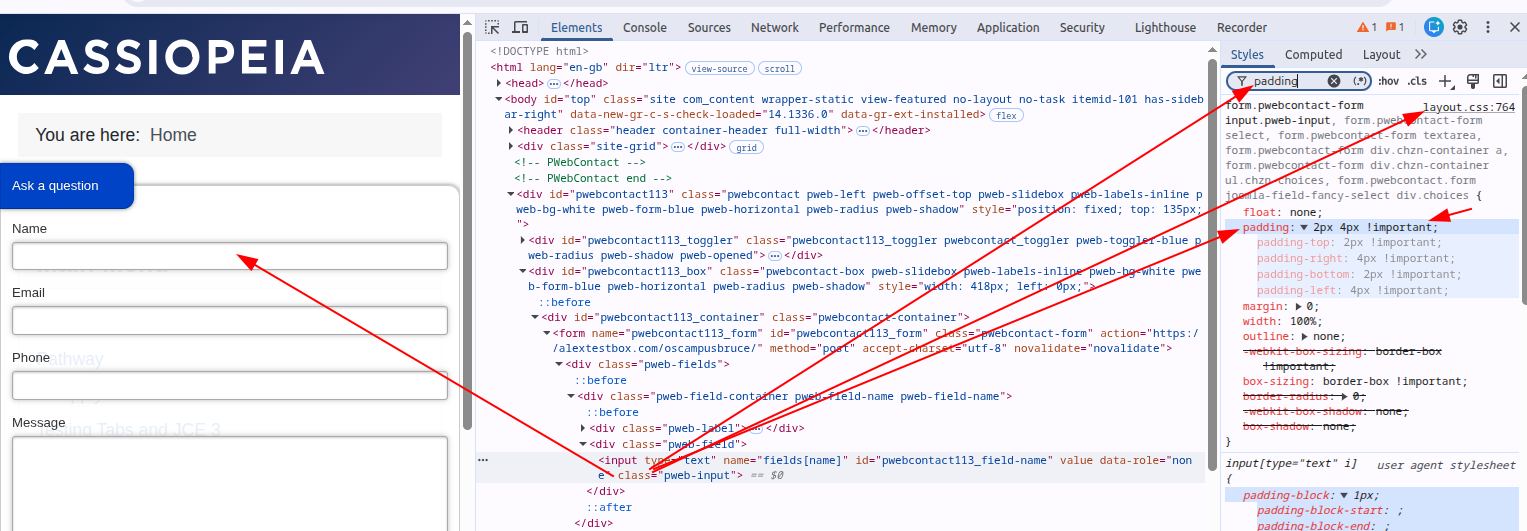Add a new style rule
Screen dimensions: 1527x531
pos(1446,81)
